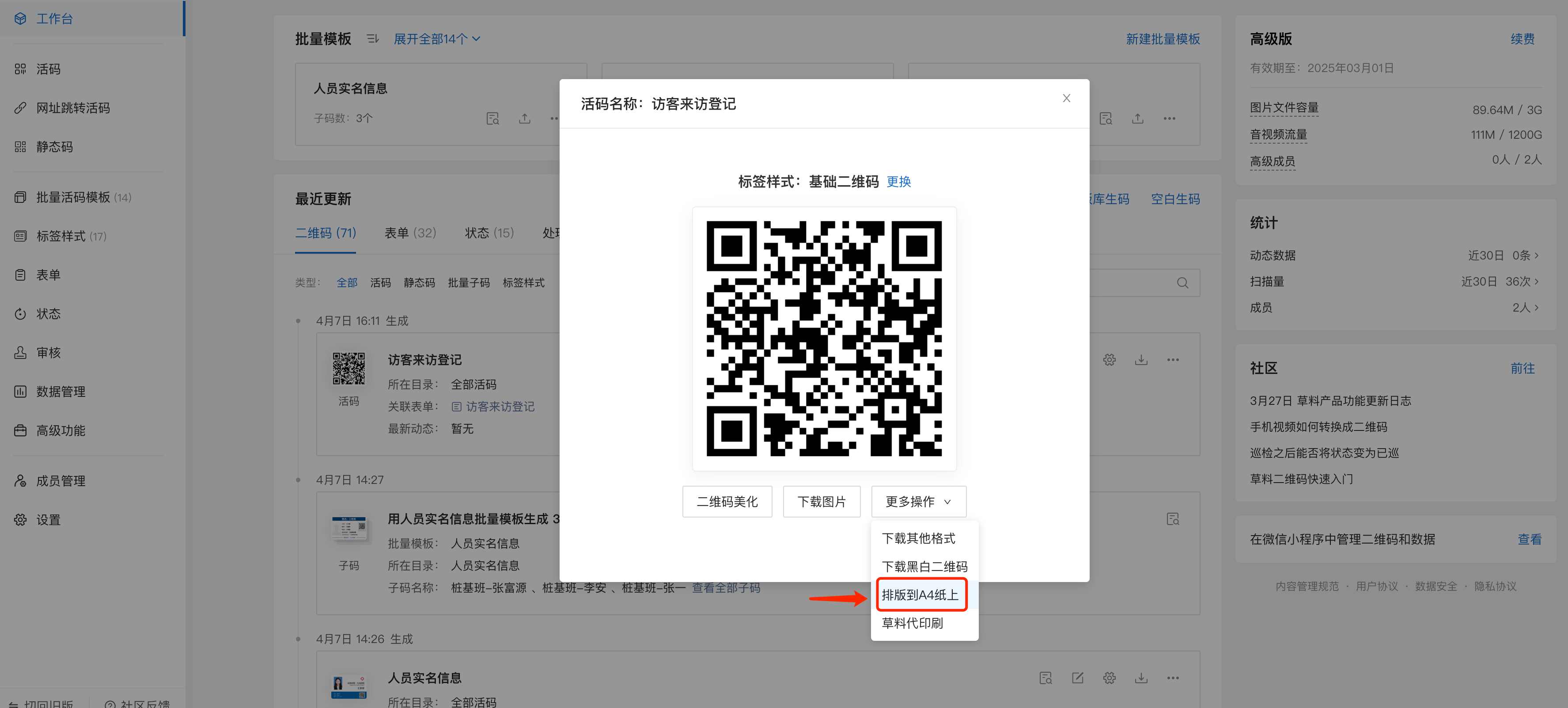The image size is (1568, 708).
Task: Click the 更换 label style link
Action: coord(898,182)
